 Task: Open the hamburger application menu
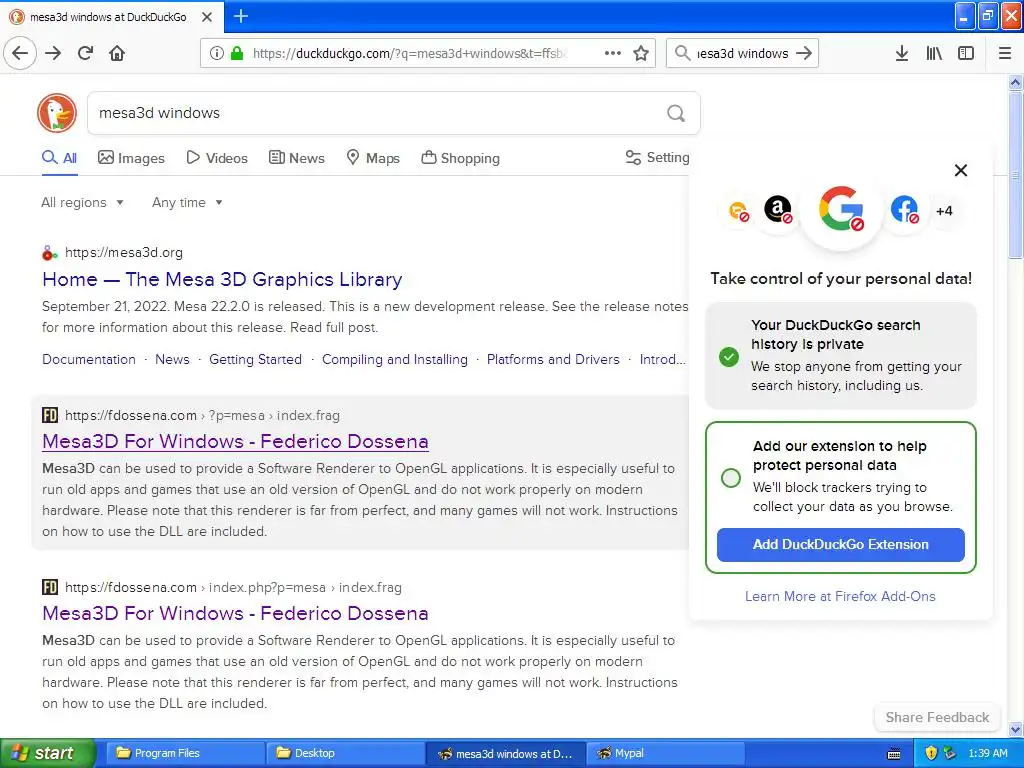1004,53
